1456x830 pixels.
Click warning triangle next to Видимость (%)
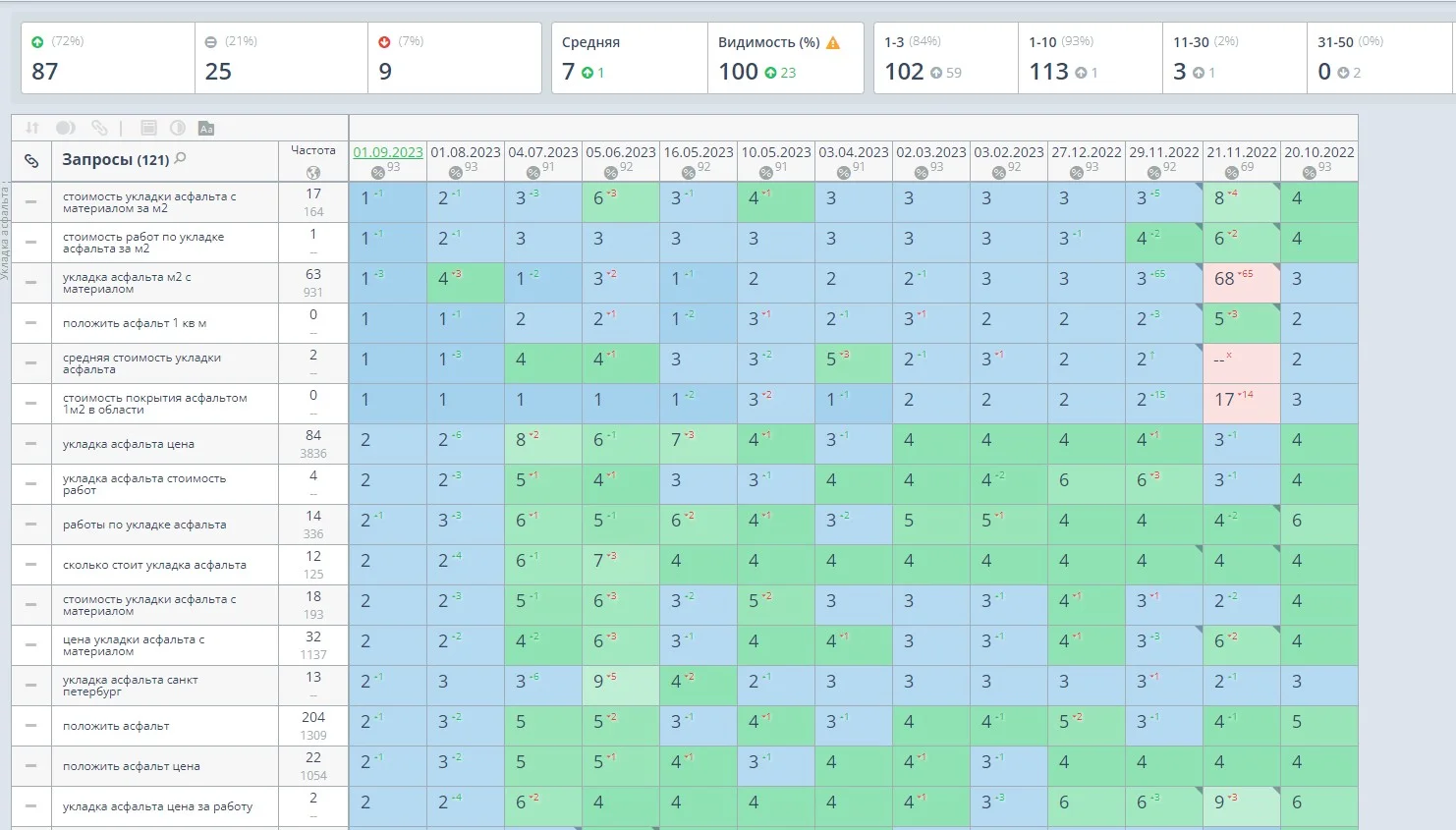coord(833,42)
